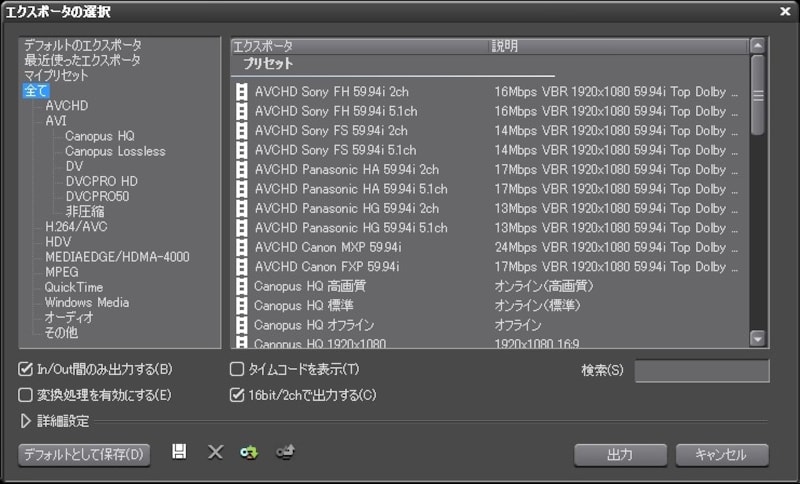Click film icon of AVCHD Panasonic HG 59.94i 2ch
The height and width of the screenshot is (484, 800).
[x=242, y=208]
